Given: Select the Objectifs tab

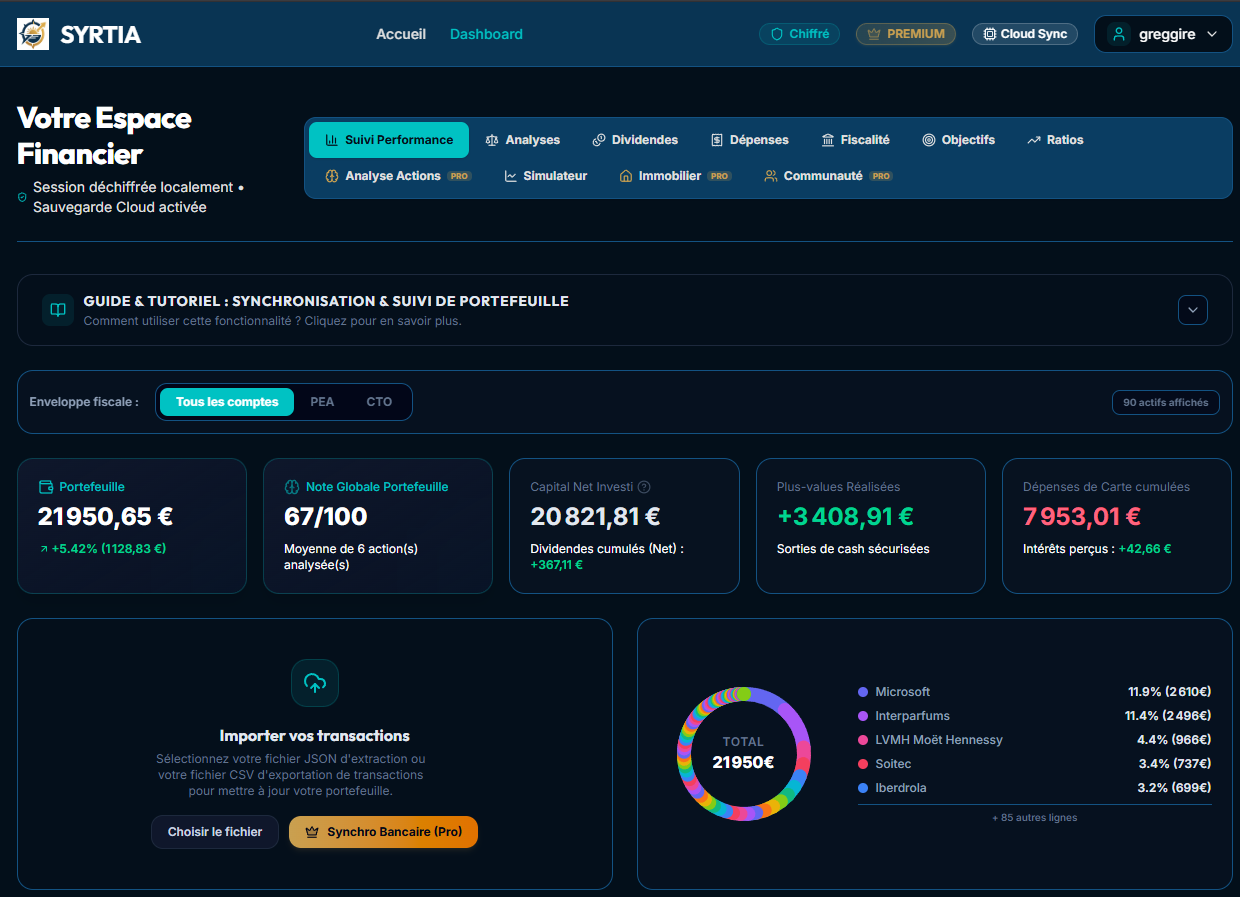Looking at the screenshot, I should [x=958, y=140].
